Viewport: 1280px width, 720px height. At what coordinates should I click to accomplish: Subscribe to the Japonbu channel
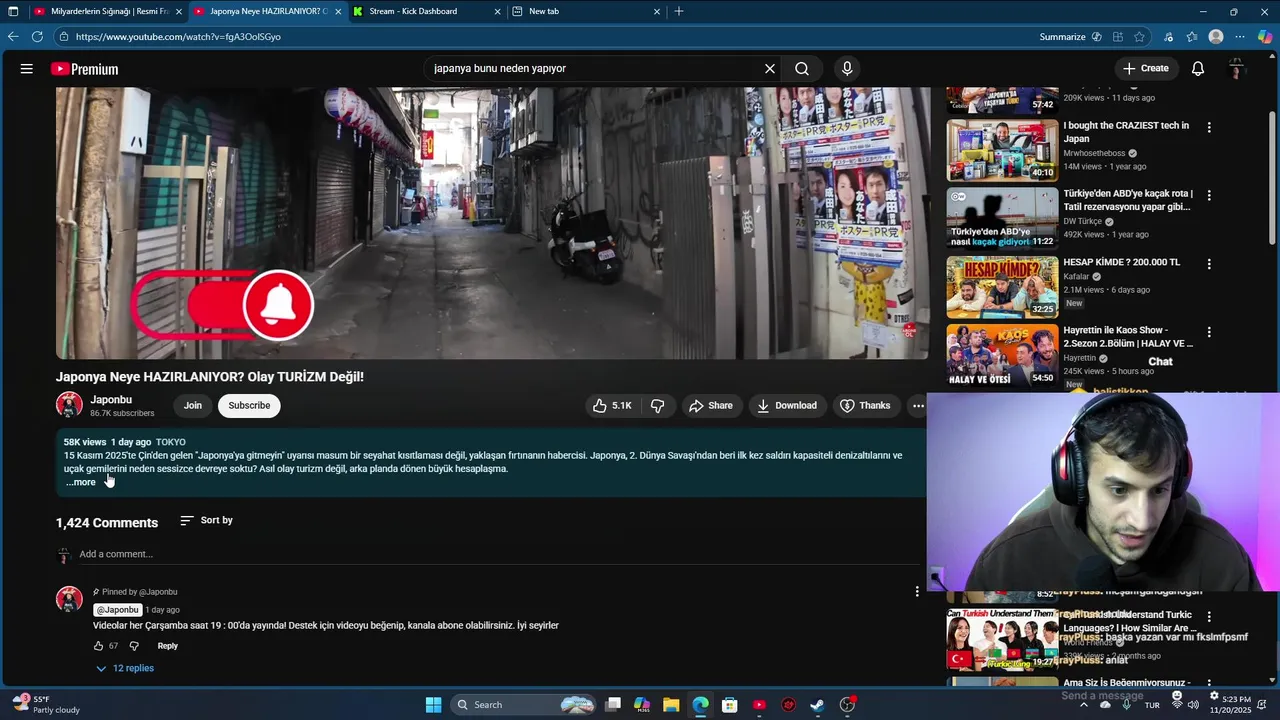click(x=249, y=405)
